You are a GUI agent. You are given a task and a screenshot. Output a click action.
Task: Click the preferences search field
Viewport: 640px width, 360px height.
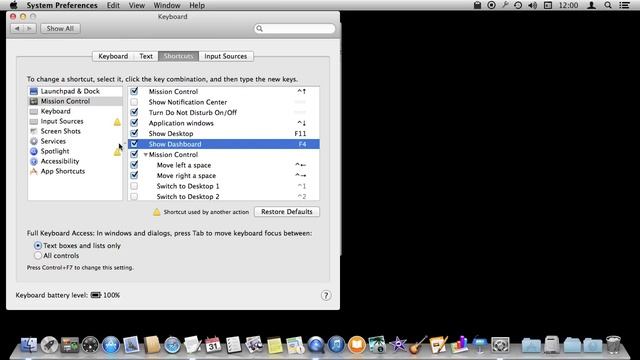coord(294,29)
